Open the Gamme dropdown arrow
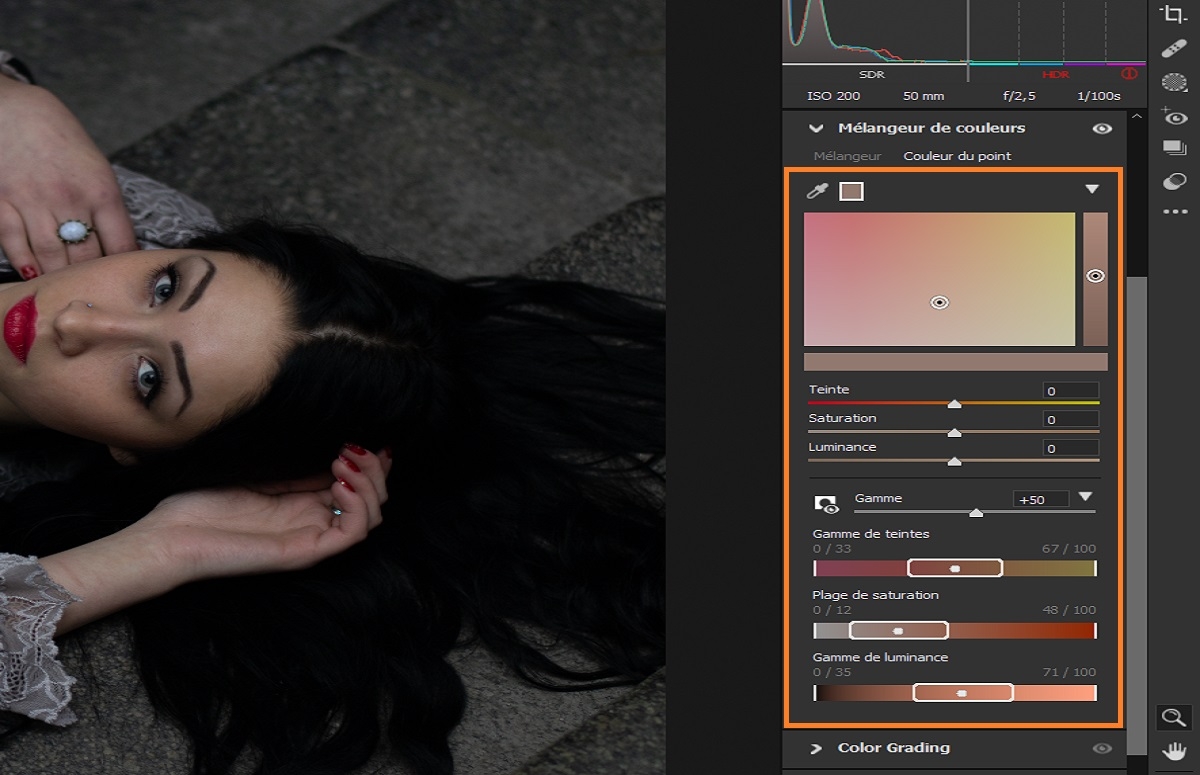 pos(1086,496)
